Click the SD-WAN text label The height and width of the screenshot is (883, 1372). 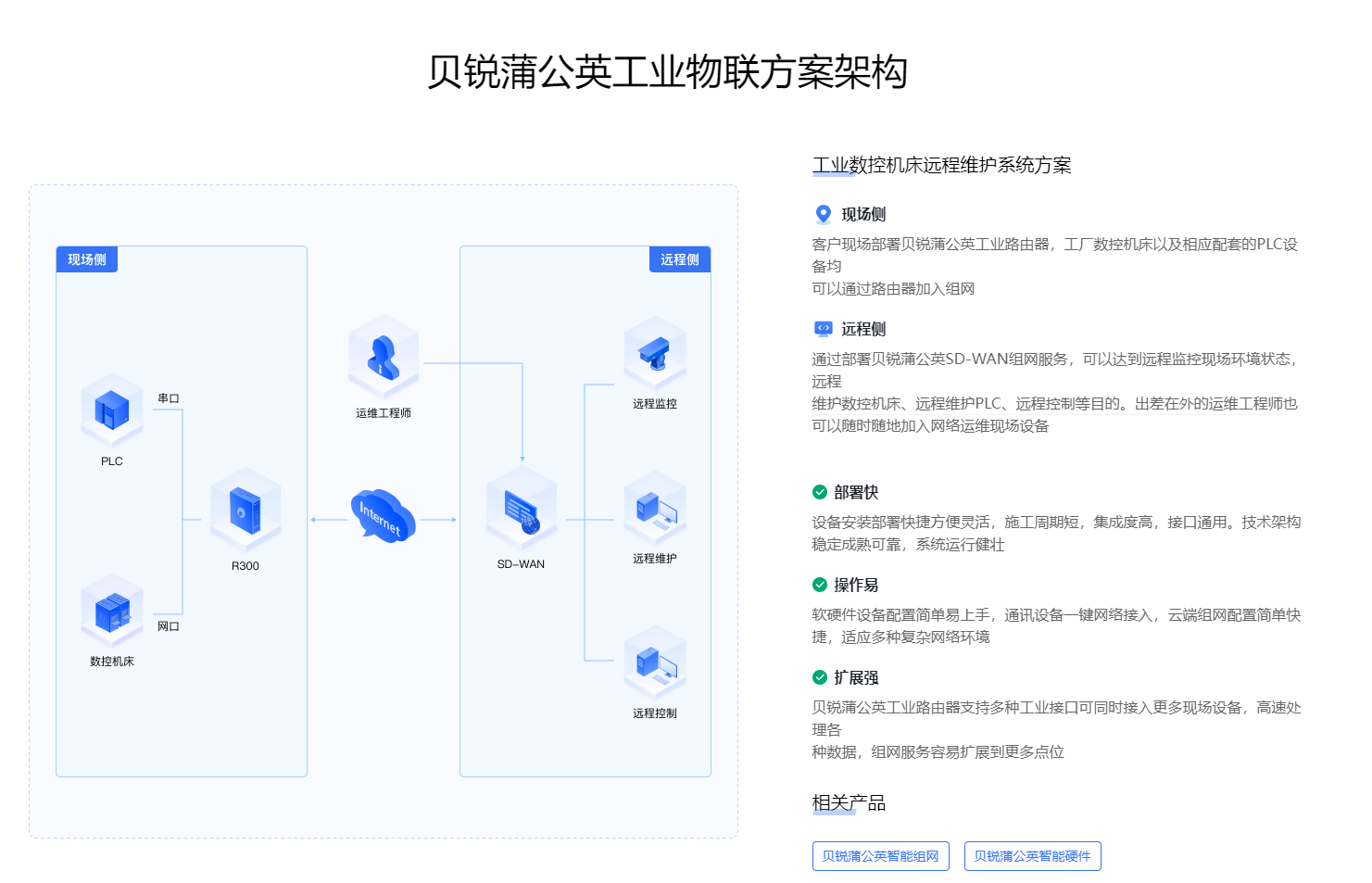pos(521,564)
